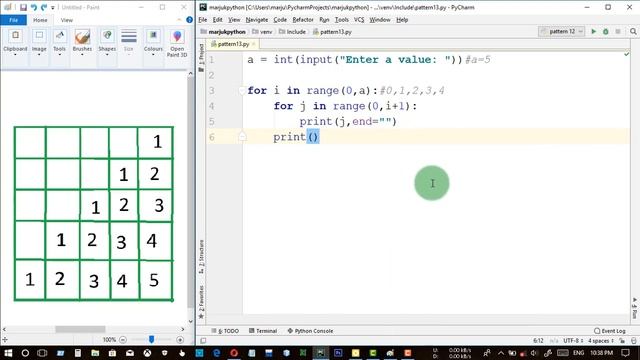Image resolution: width=640 pixels, height=360 pixels.
Task: Click the zoom out minus button in Paint
Action: point(123,340)
